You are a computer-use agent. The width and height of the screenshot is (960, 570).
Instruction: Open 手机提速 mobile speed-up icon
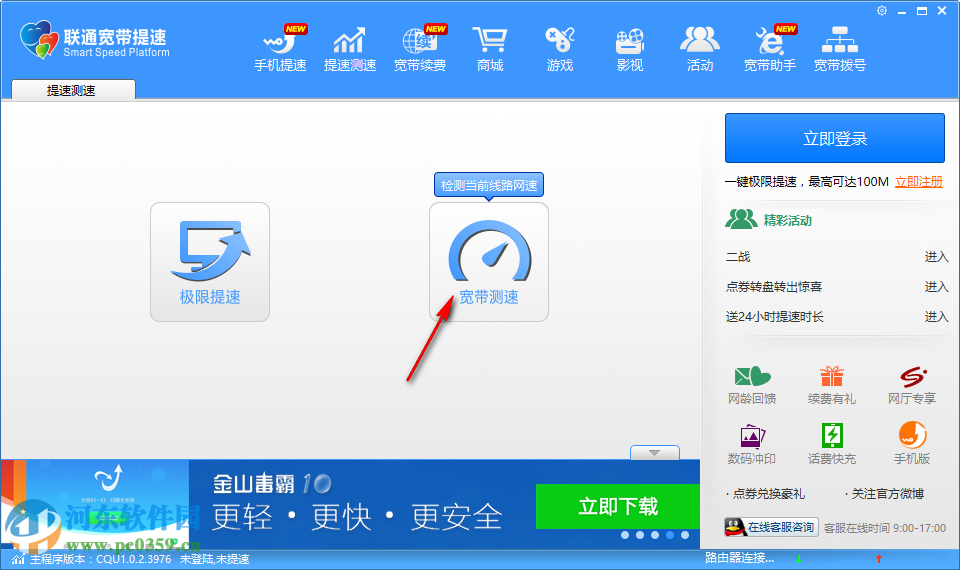pos(280,49)
